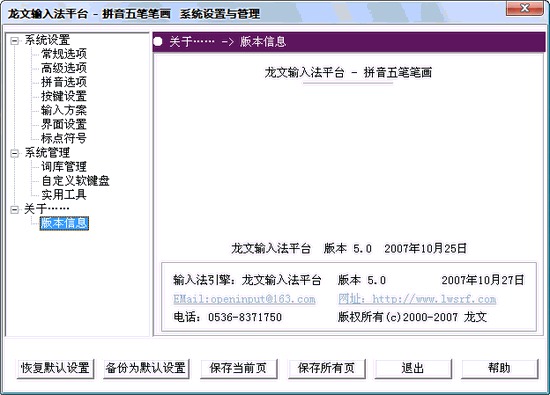Open the 拼音选项 page

click(x=63, y=82)
